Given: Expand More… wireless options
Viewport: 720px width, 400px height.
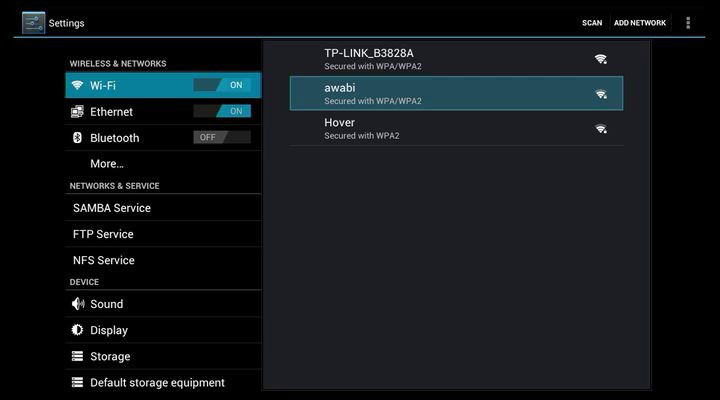Looking at the screenshot, I should point(107,163).
